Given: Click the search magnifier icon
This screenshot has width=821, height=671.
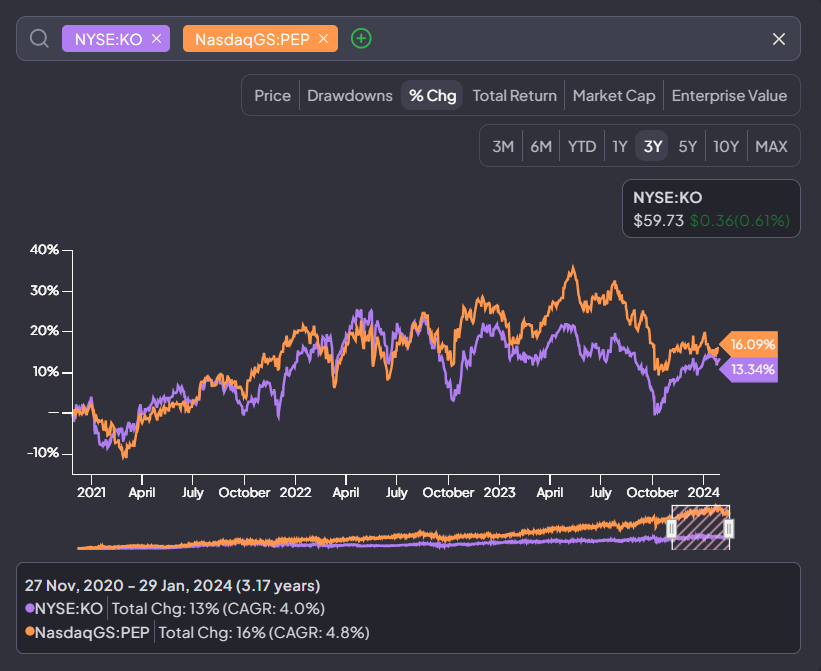Looking at the screenshot, I should [39, 39].
